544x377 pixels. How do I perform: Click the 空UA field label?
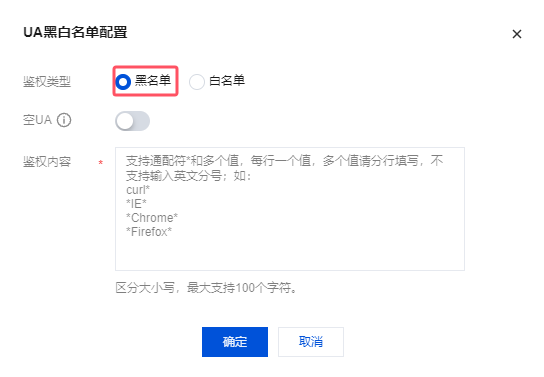pyautogui.click(x=37, y=120)
